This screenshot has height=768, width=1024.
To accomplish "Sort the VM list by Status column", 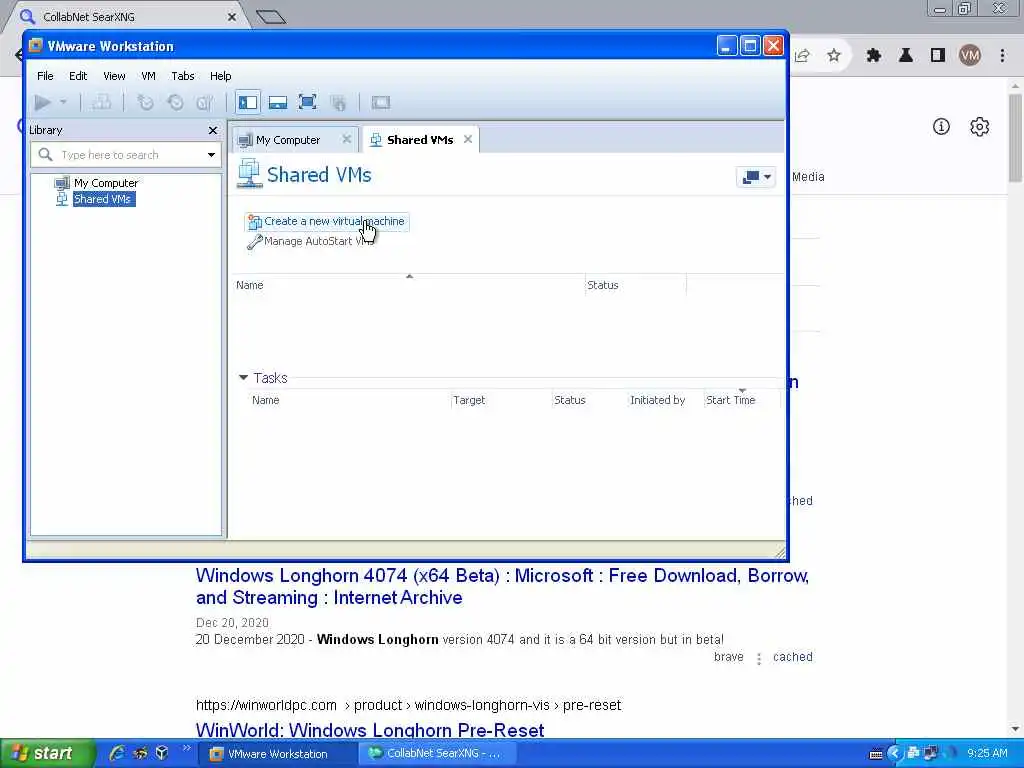I will (x=602, y=285).
